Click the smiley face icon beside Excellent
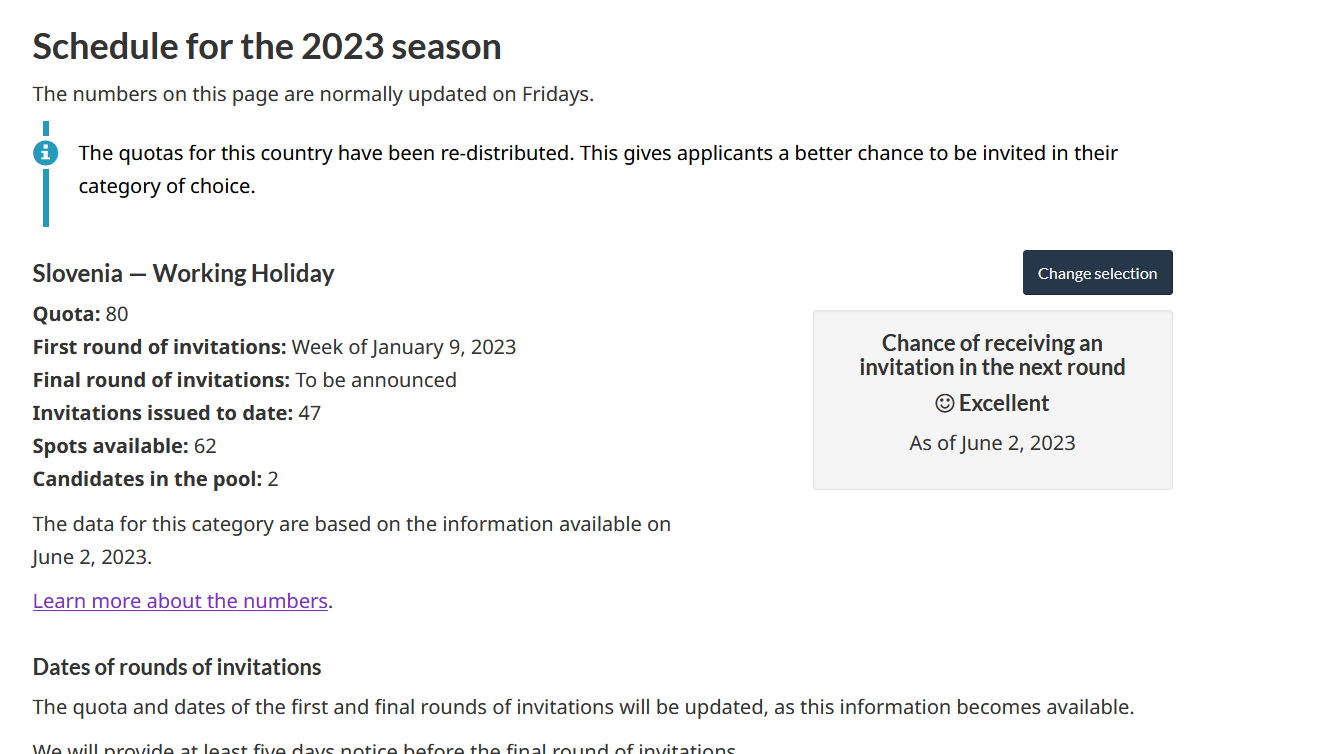 point(944,403)
